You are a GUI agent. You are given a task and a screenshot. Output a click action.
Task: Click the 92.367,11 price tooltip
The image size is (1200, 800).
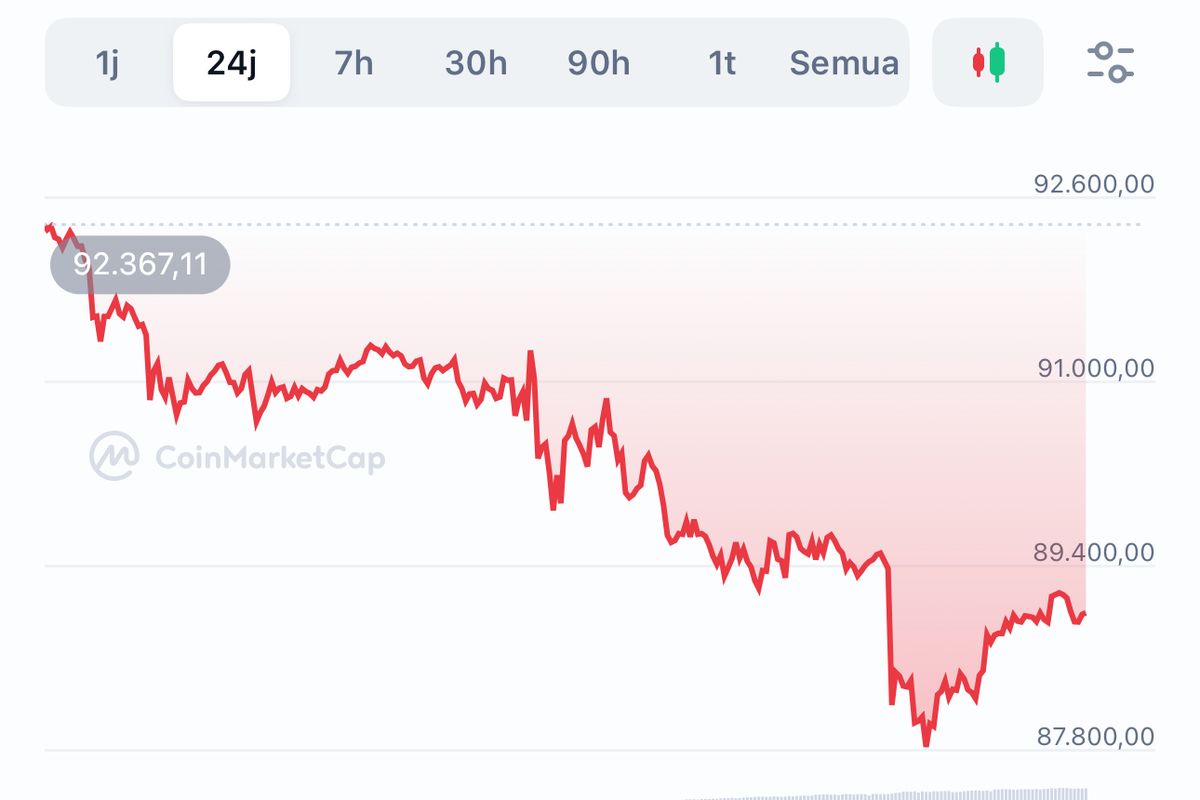coord(140,264)
